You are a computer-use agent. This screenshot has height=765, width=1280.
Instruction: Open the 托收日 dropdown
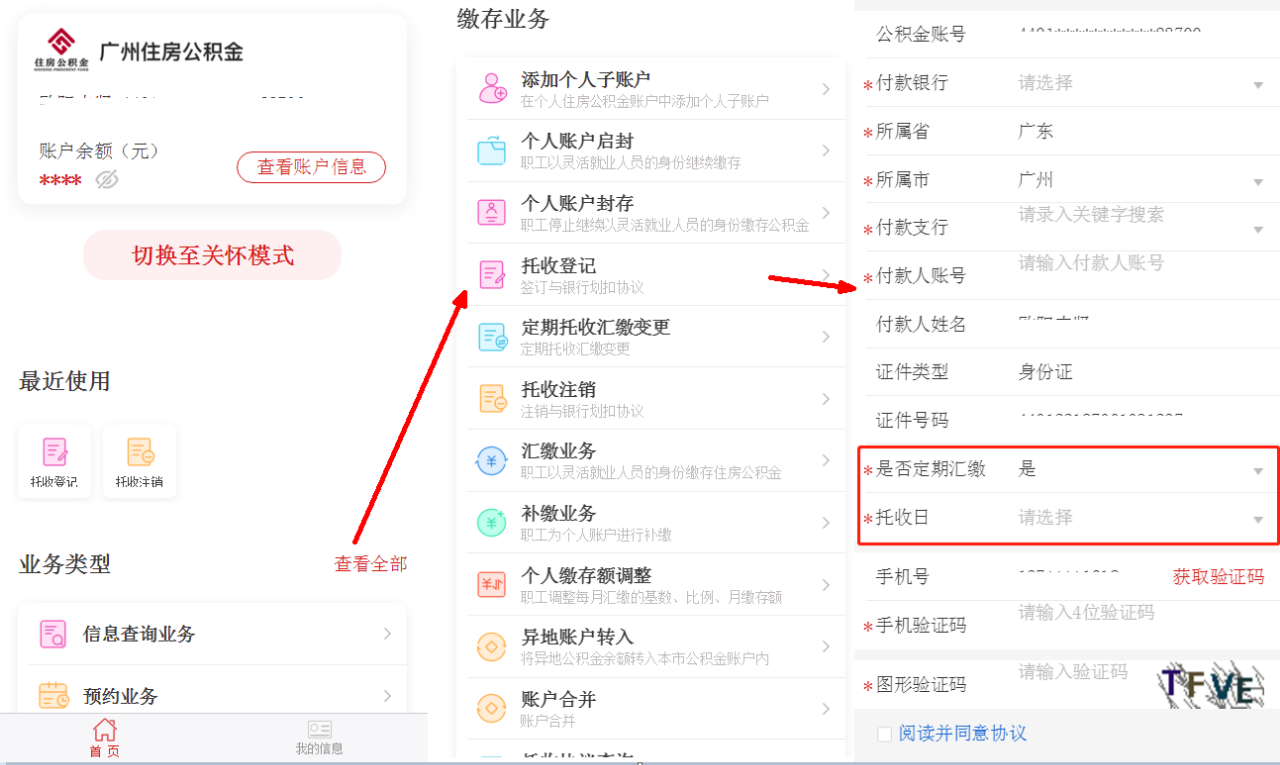(1141, 518)
